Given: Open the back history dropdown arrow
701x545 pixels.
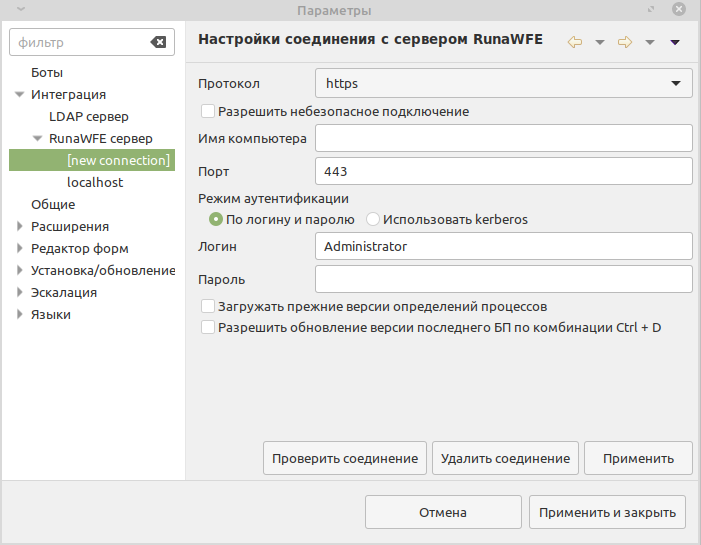Looking at the screenshot, I should 600,42.
